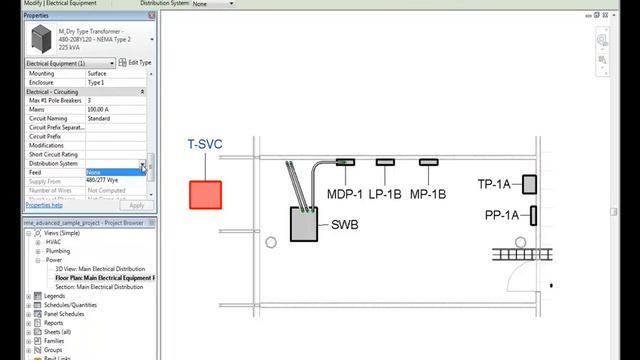Close the Project Browser panel
The height and width of the screenshot is (360, 640).
pyautogui.click(x=151, y=223)
